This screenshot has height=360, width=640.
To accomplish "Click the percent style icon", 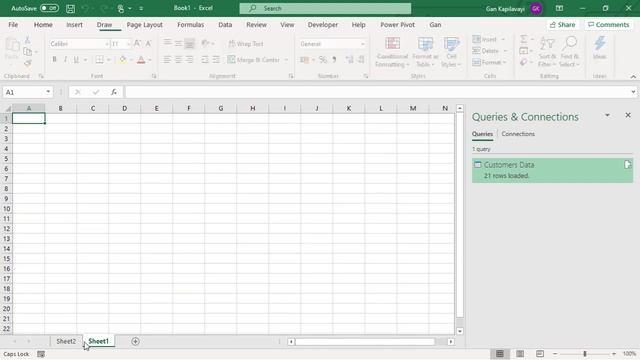I will click(323, 60).
